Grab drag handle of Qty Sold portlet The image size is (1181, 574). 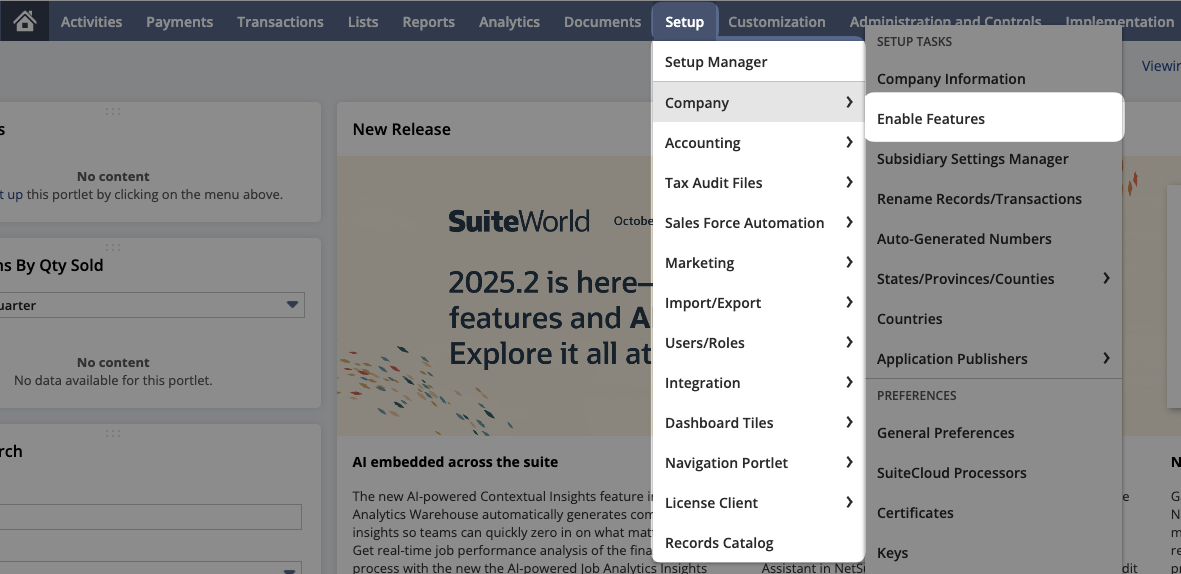[x=113, y=247]
